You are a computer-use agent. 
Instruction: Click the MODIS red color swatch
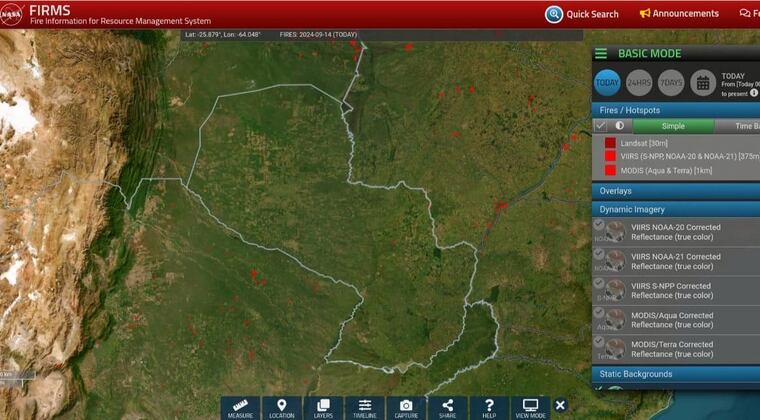coord(610,170)
